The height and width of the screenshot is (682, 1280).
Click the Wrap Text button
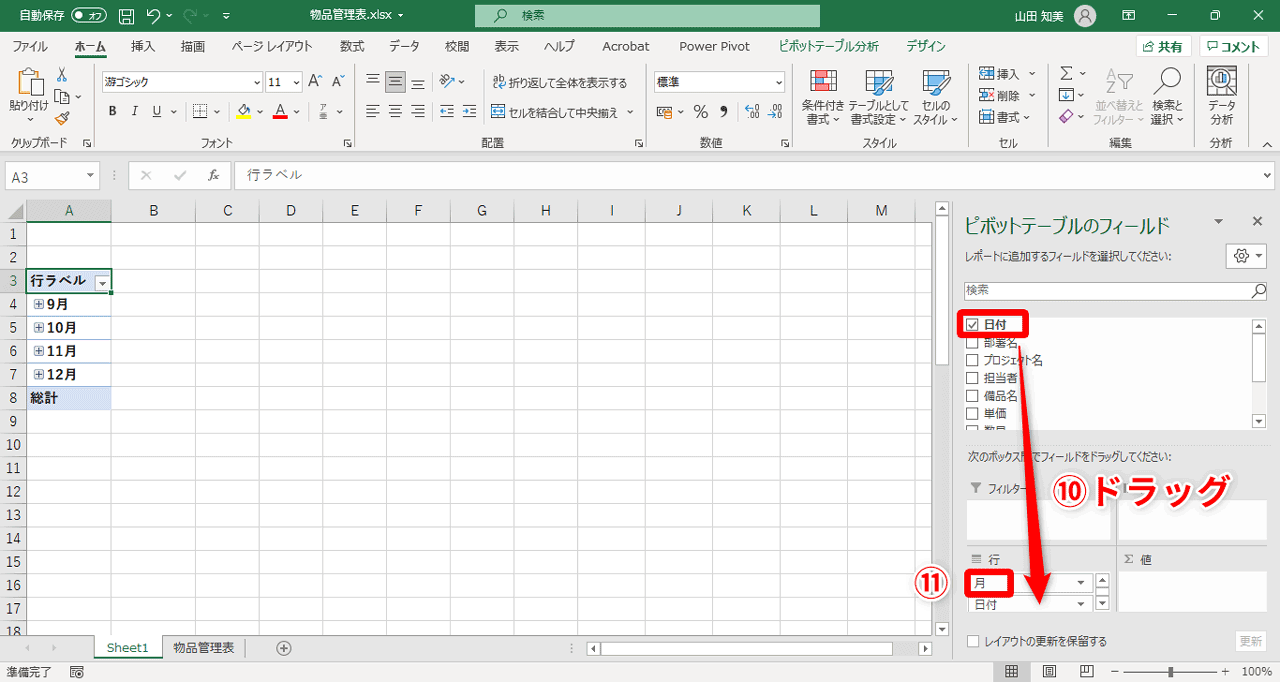[x=560, y=82]
